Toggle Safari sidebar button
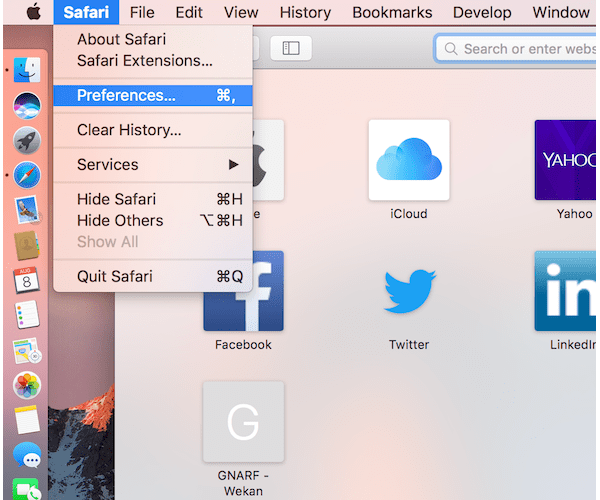This screenshot has height=500, width=600. coord(291,48)
